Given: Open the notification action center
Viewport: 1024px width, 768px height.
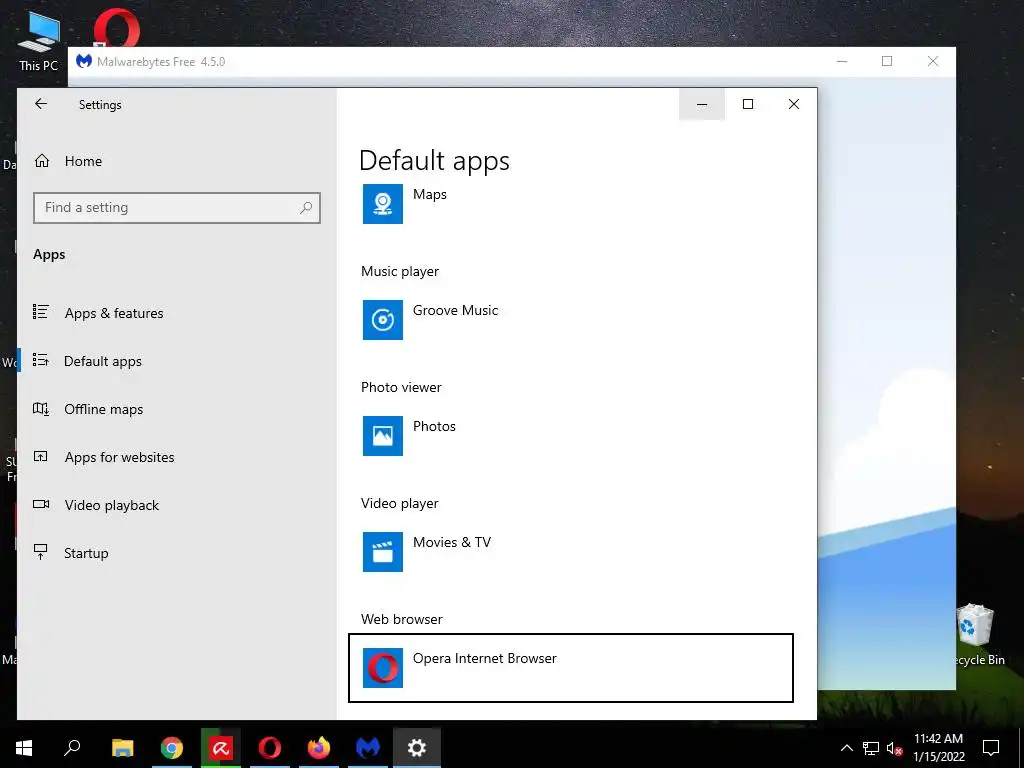Looking at the screenshot, I should coord(991,748).
